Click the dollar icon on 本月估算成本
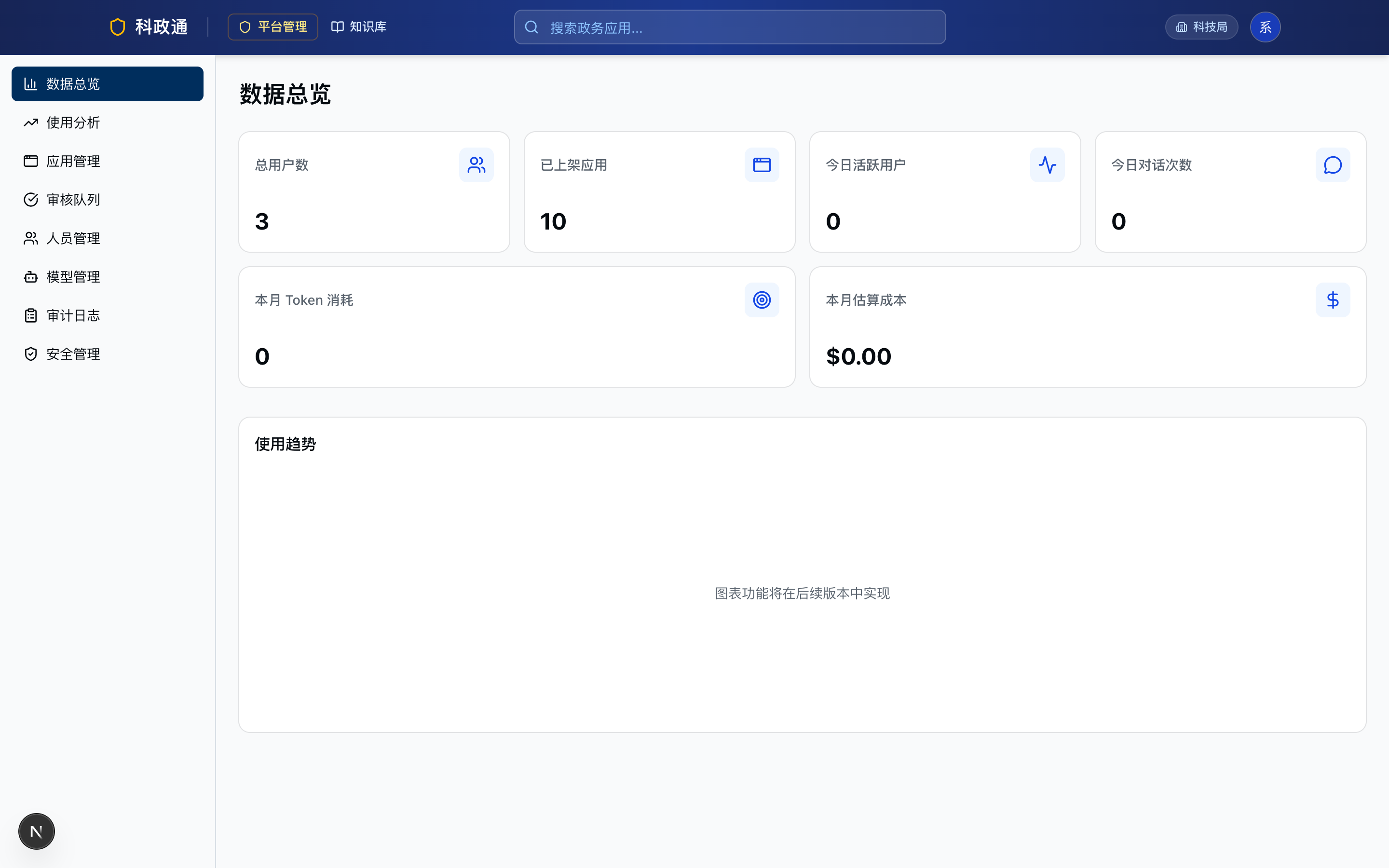Screen dimensions: 1389x868 (1333, 300)
